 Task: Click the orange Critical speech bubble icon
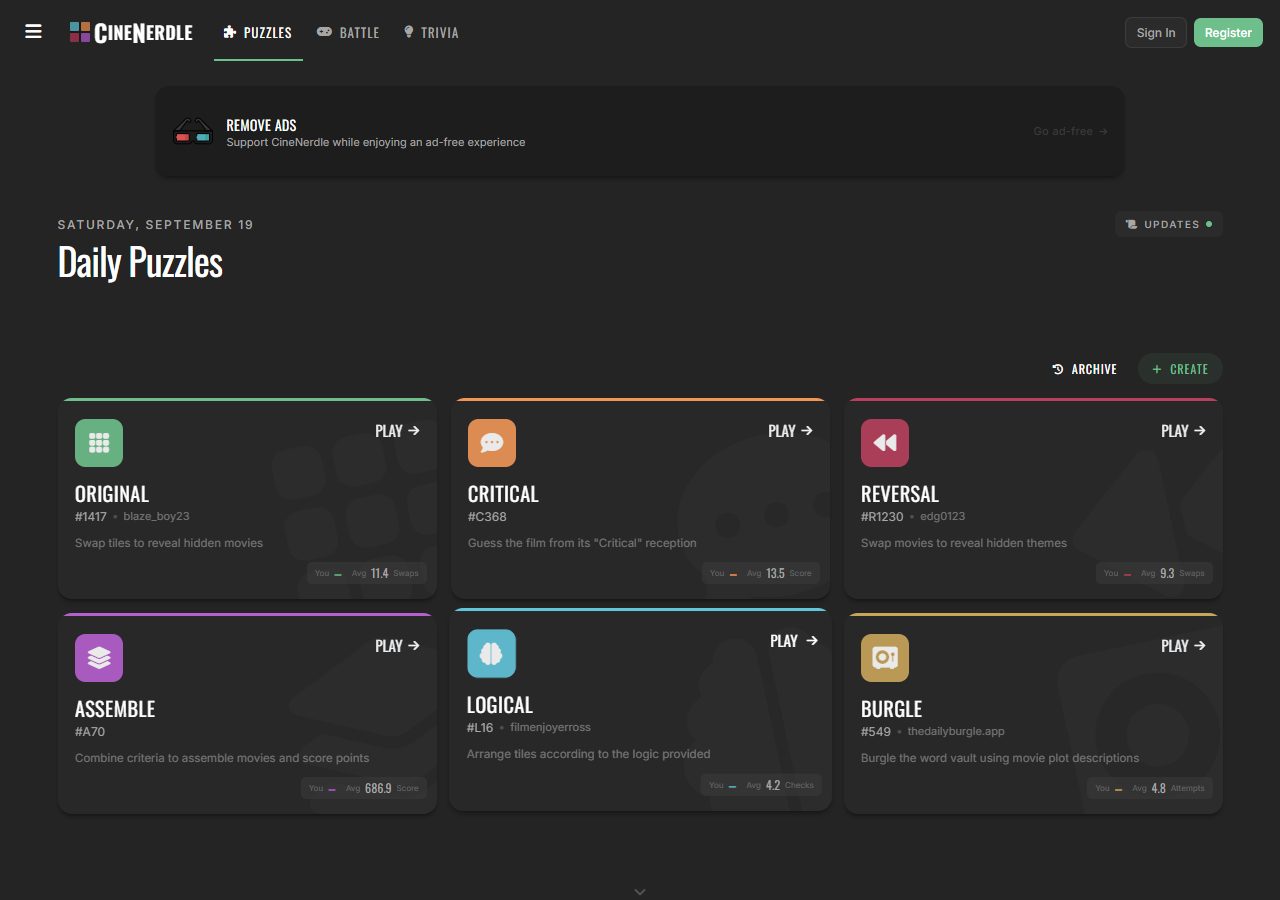coord(492,443)
